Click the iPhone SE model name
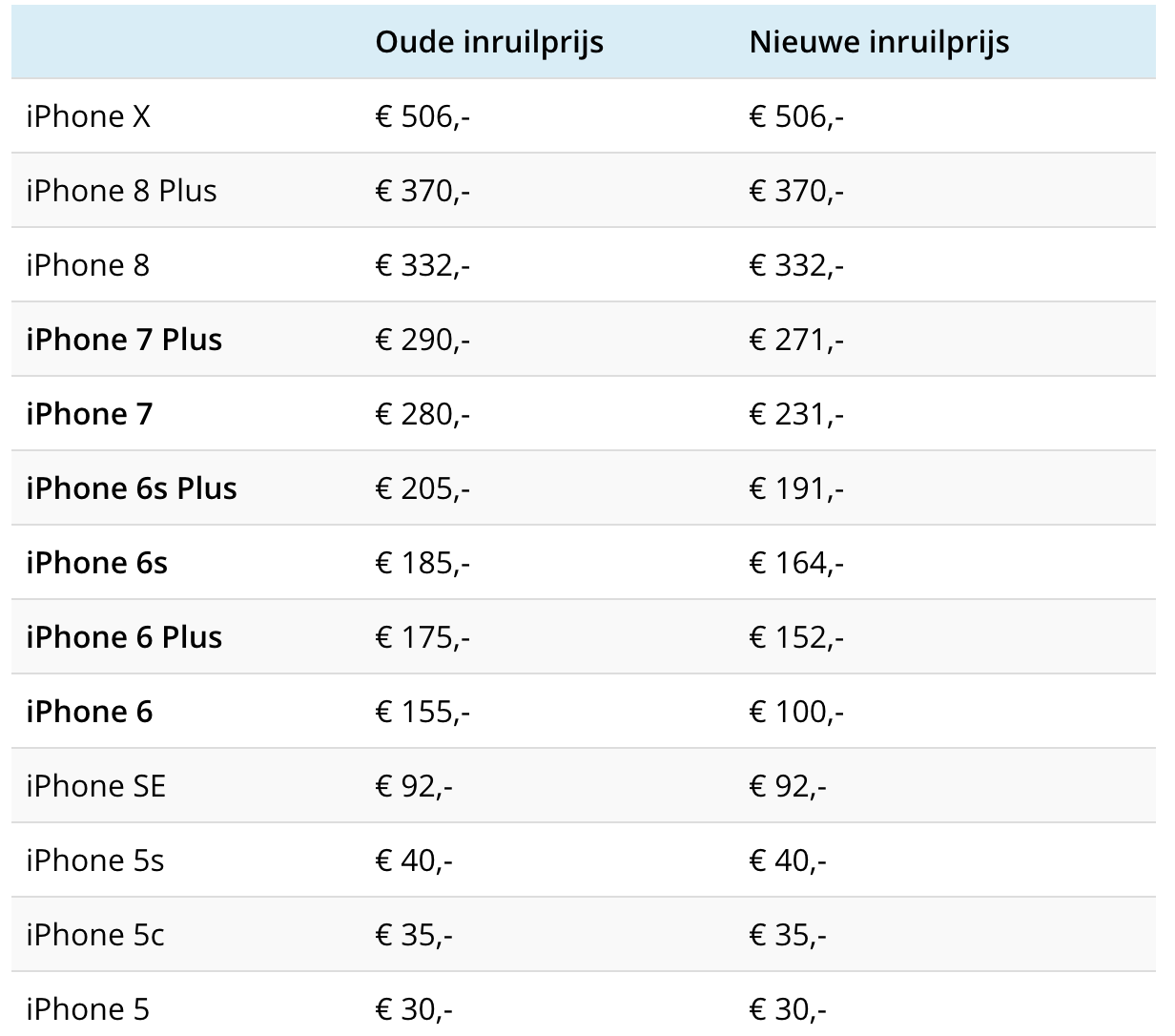Viewport: 1175px width, 1036px height. [95, 786]
